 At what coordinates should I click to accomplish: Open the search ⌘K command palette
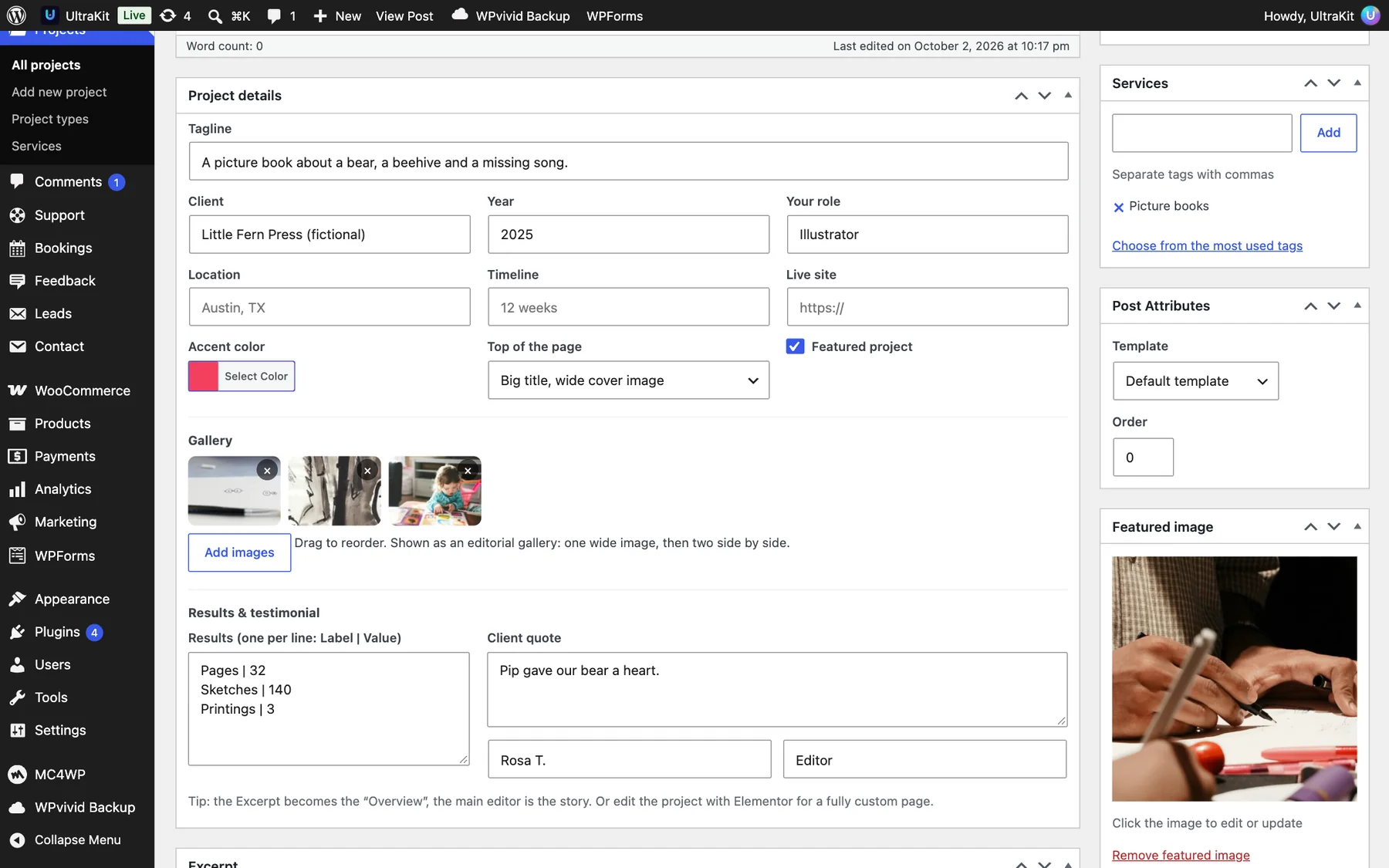(229, 15)
